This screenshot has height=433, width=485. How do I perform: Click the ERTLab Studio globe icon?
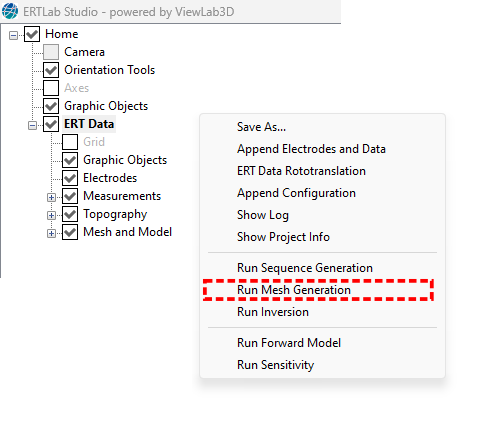pyautogui.click(x=10, y=11)
